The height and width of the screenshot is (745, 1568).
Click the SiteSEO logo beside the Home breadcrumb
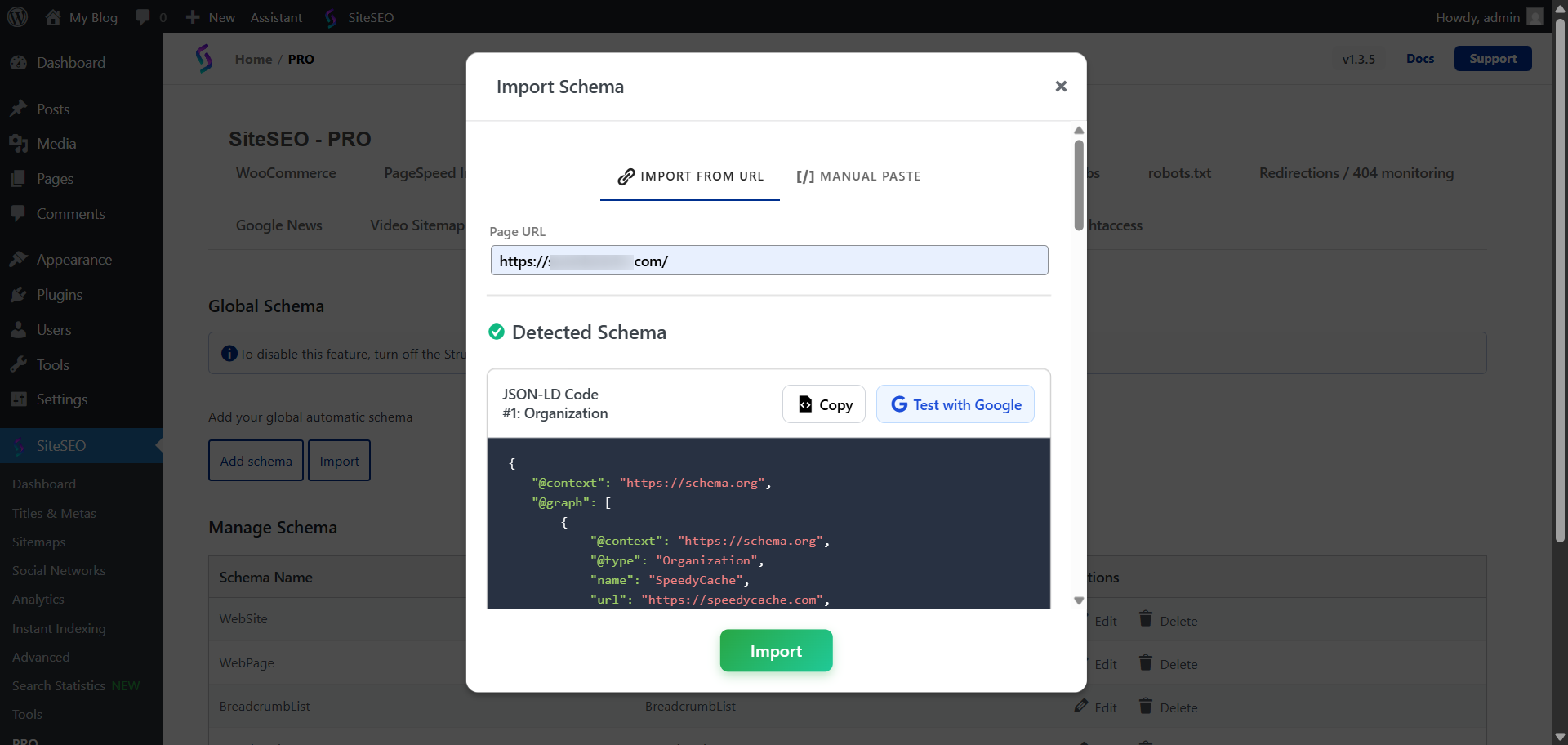pyautogui.click(x=204, y=59)
